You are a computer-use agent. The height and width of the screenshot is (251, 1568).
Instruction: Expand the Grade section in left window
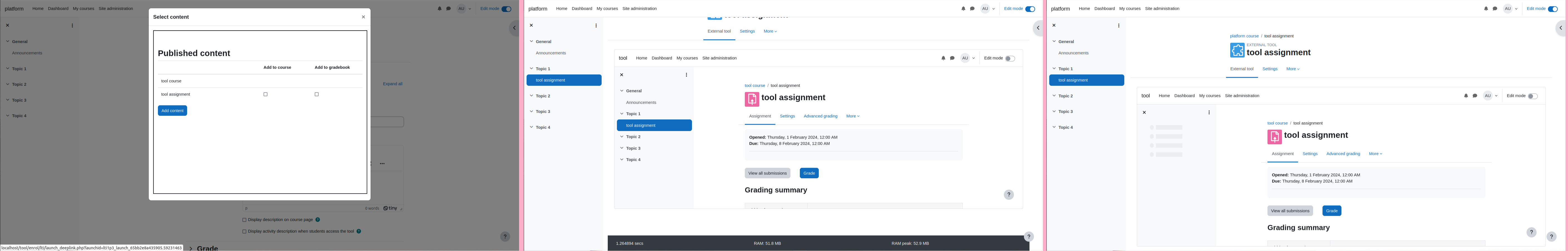[190, 248]
